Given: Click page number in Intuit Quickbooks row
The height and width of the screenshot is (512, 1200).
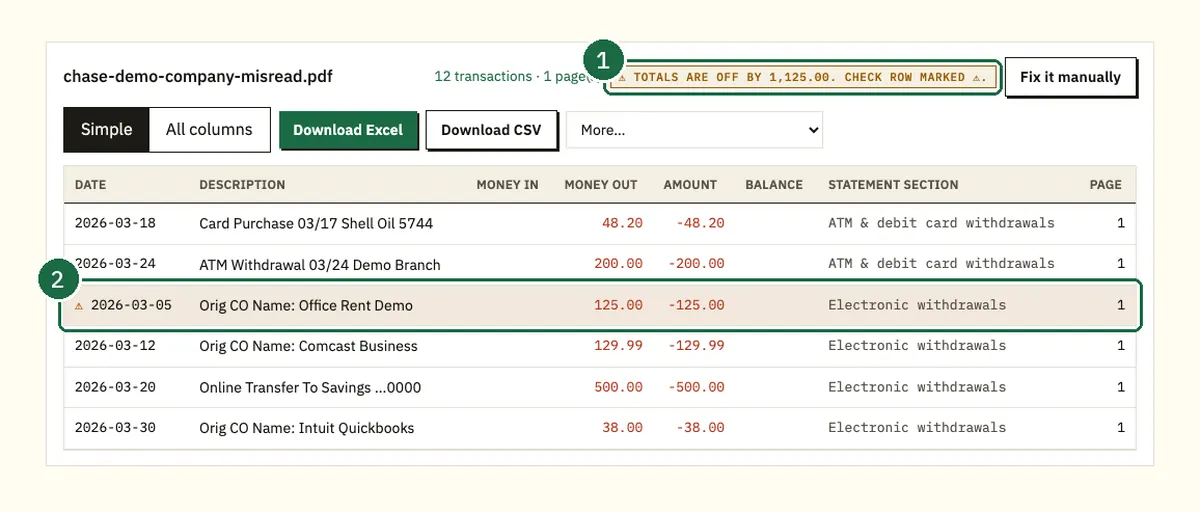Looking at the screenshot, I should [x=1121, y=428].
